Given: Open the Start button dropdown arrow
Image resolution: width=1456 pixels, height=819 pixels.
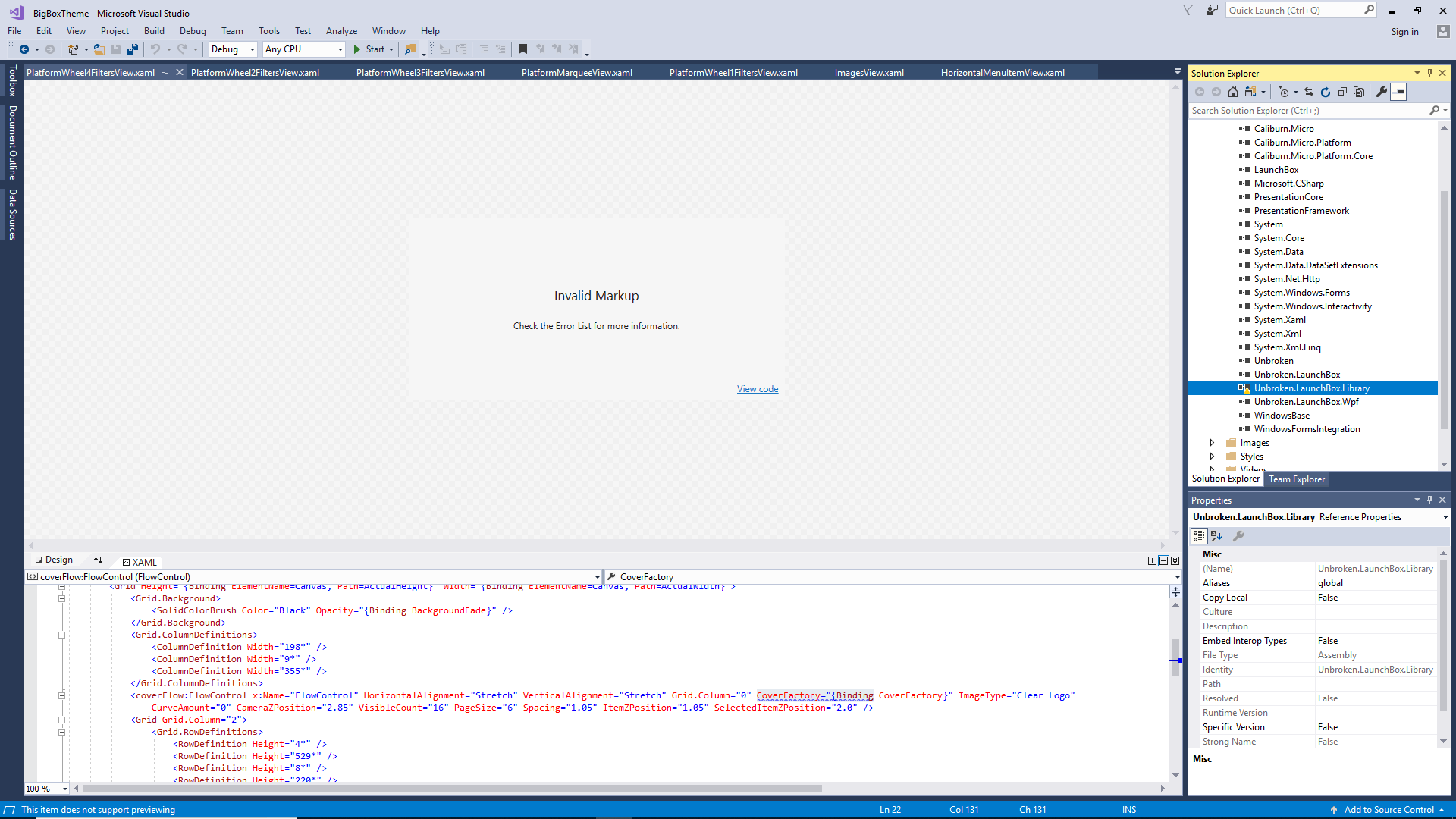Looking at the screenshot, I should [x=391, y=49].
